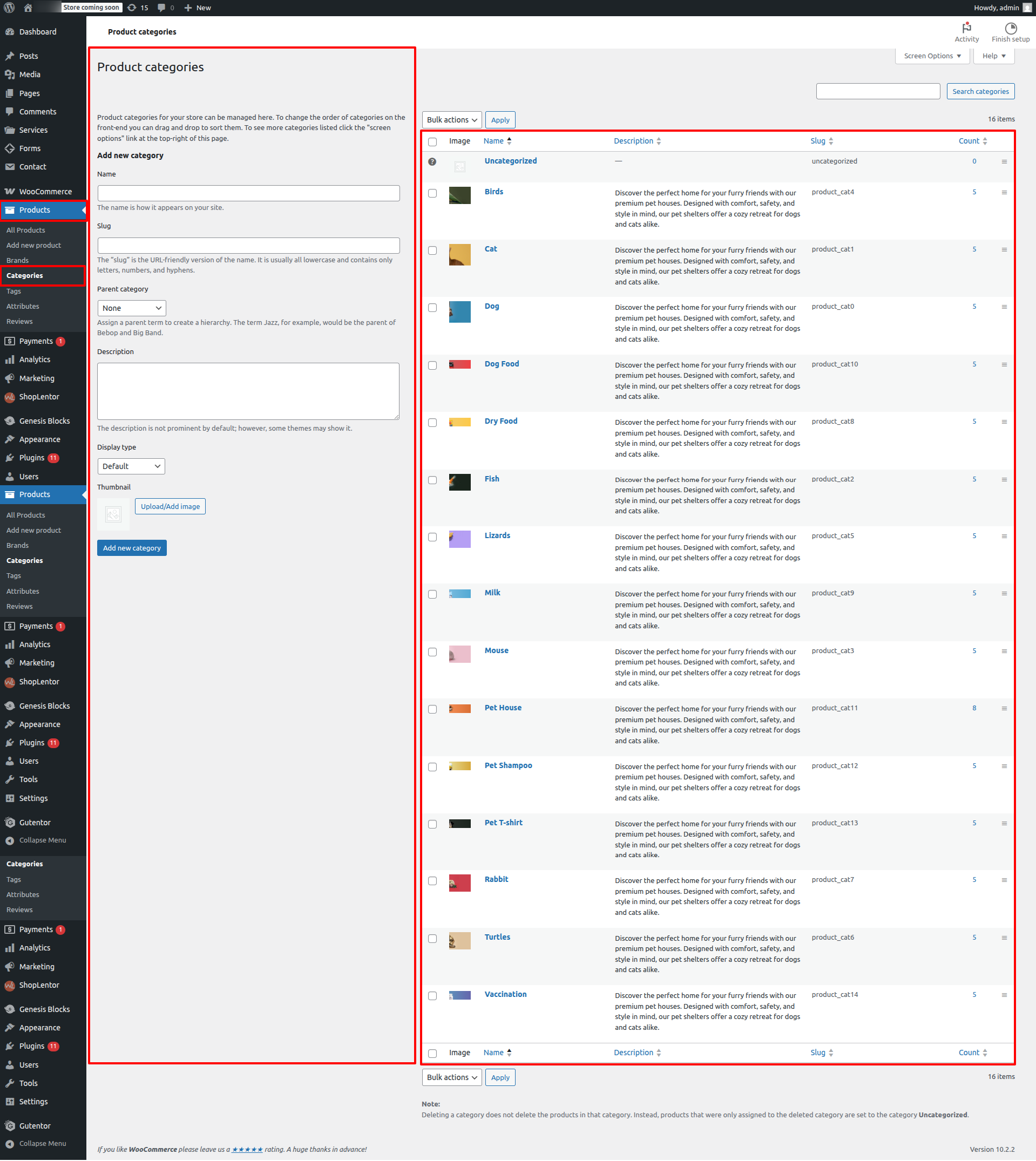Open the comments bubble icon in admin bar
1036x1161 pixels.
coord(161,8)
